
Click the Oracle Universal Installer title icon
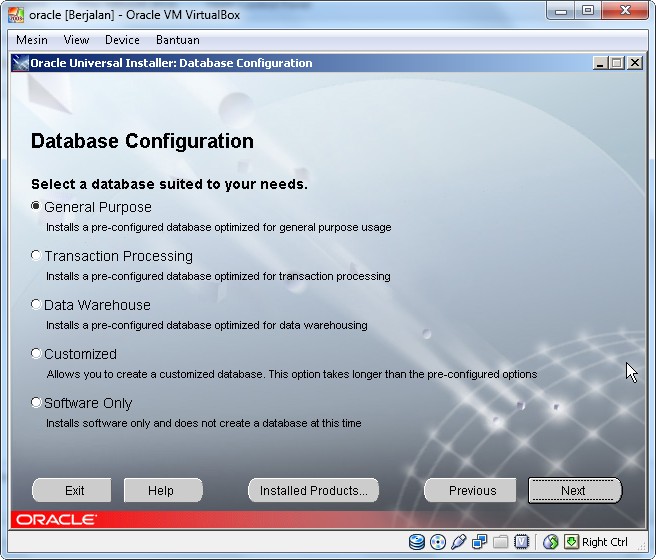[x=20, y=63]
